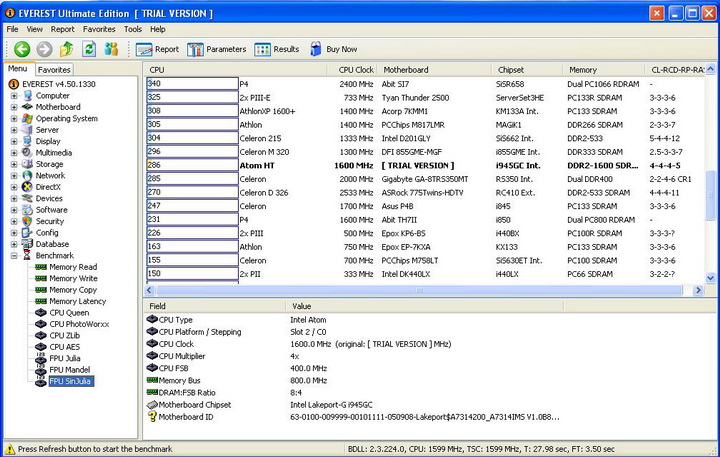Open the View menu
The width and height of the screenshot is (720, 457).
click(x=34, y=29)
